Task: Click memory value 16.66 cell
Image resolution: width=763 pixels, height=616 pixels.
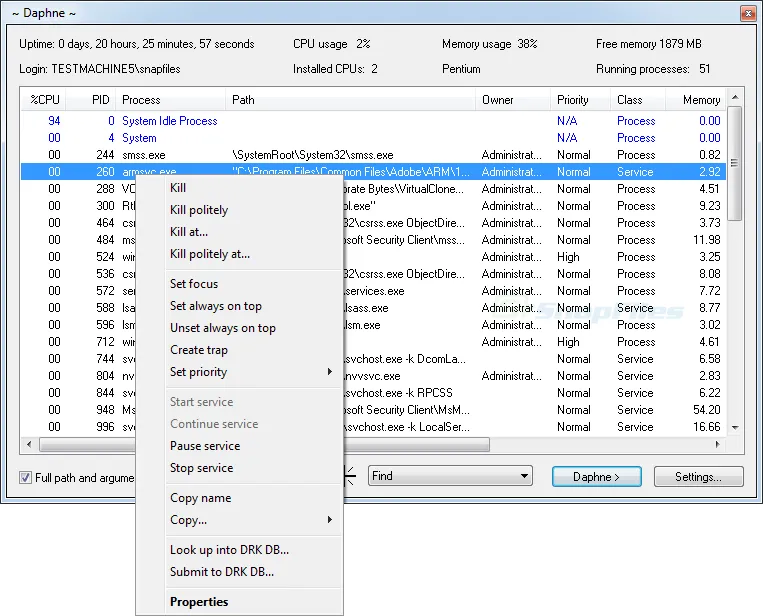Action: (706, 427)
